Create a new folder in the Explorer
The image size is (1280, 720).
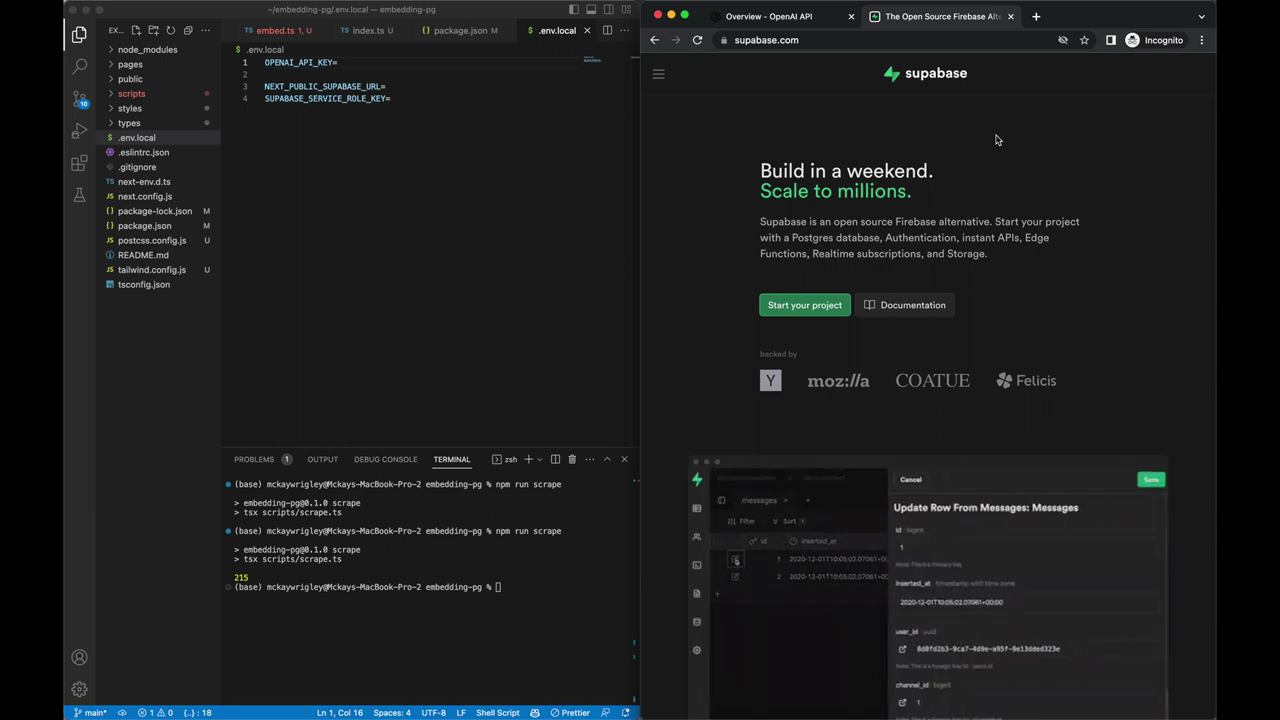pyautogui.click(x=153, y=31)
